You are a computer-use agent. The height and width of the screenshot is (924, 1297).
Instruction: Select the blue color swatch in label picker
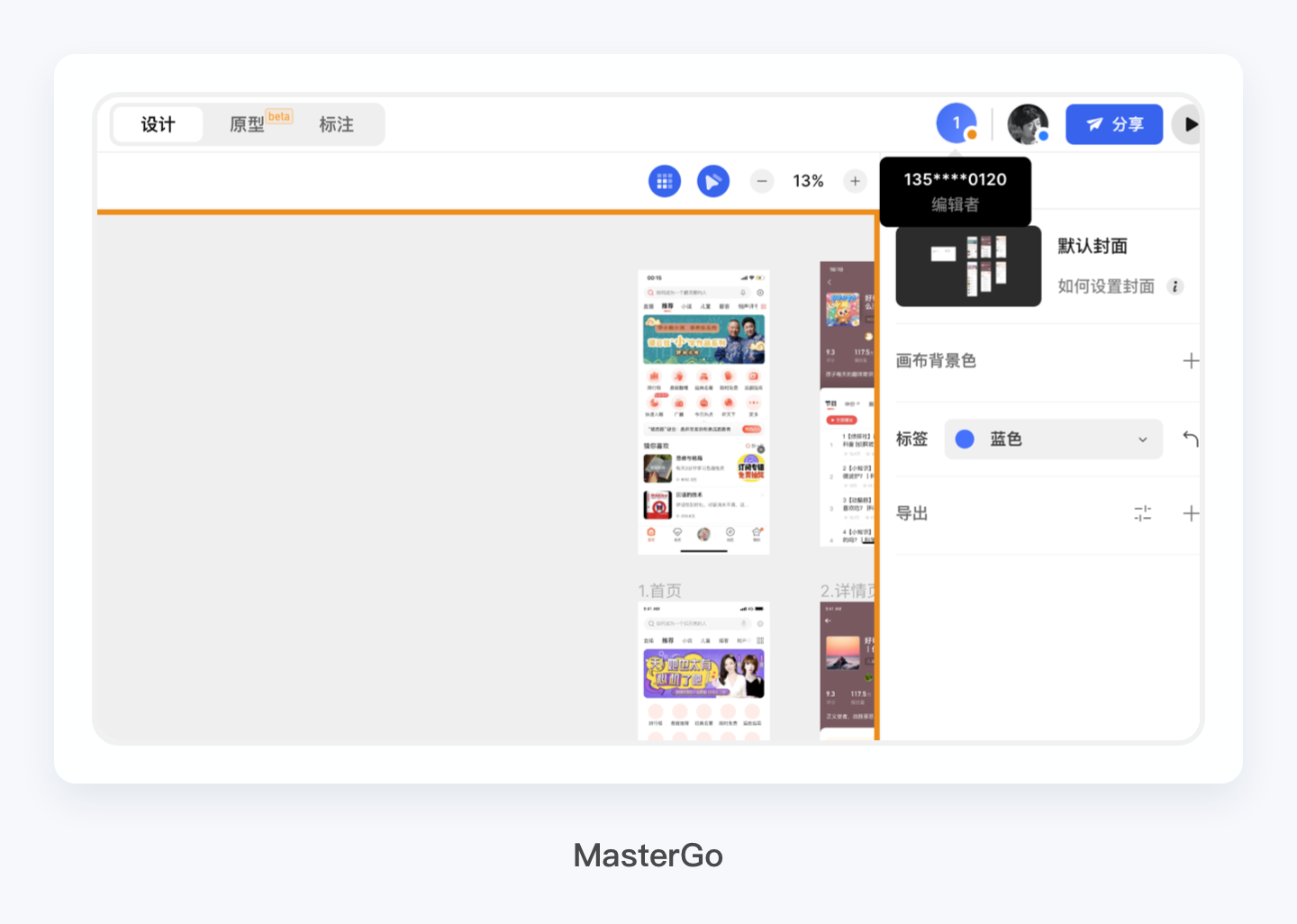pyautogui.click(x=965, y=439)
